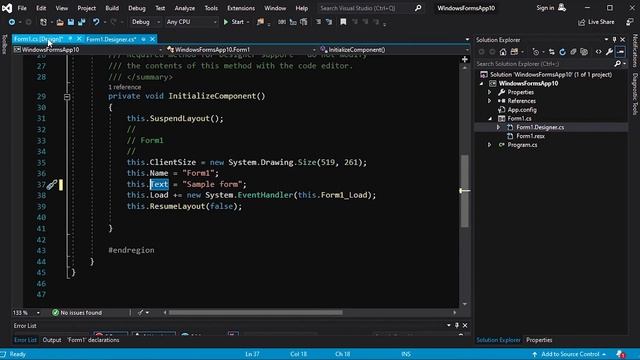Screen dimensions: 640x360
Task: Open the Extensions menu
Action: click(x=241, y=8)
